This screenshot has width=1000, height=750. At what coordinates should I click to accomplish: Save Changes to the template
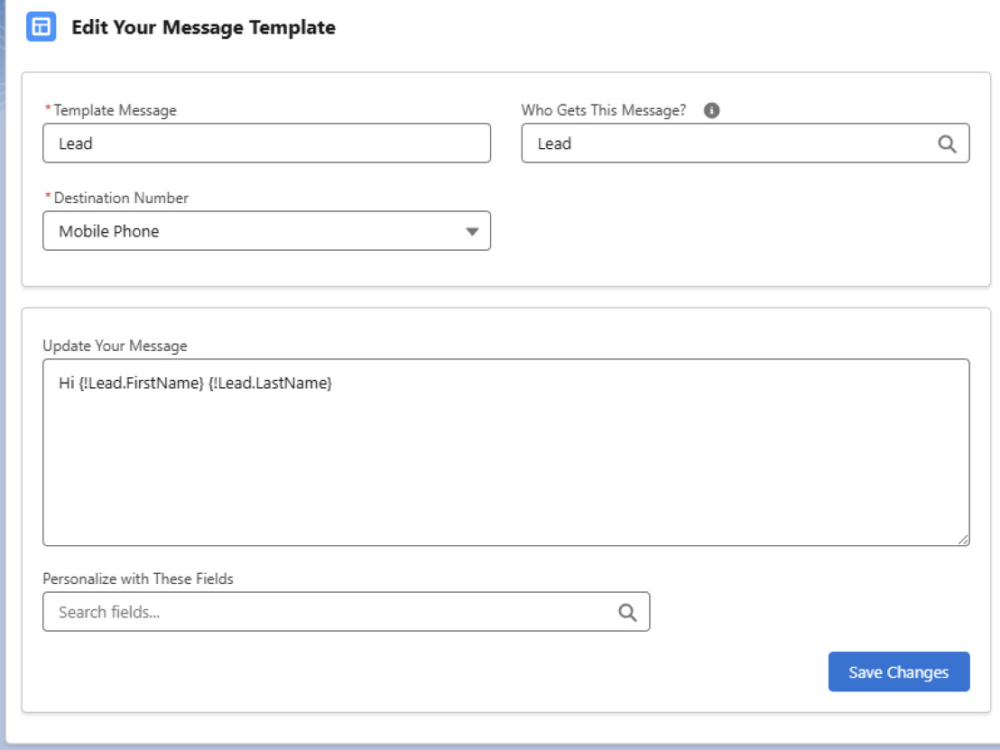(899, 672)
